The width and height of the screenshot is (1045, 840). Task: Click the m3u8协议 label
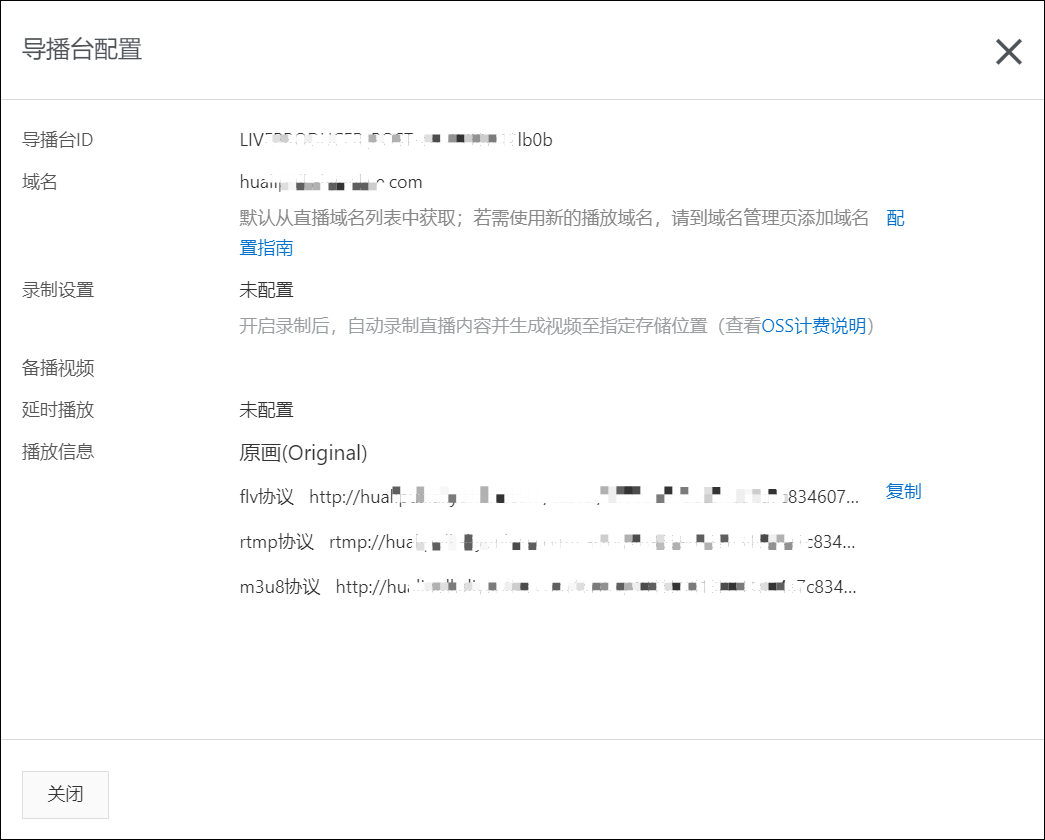pyautogui.click(x=280, y=587)
